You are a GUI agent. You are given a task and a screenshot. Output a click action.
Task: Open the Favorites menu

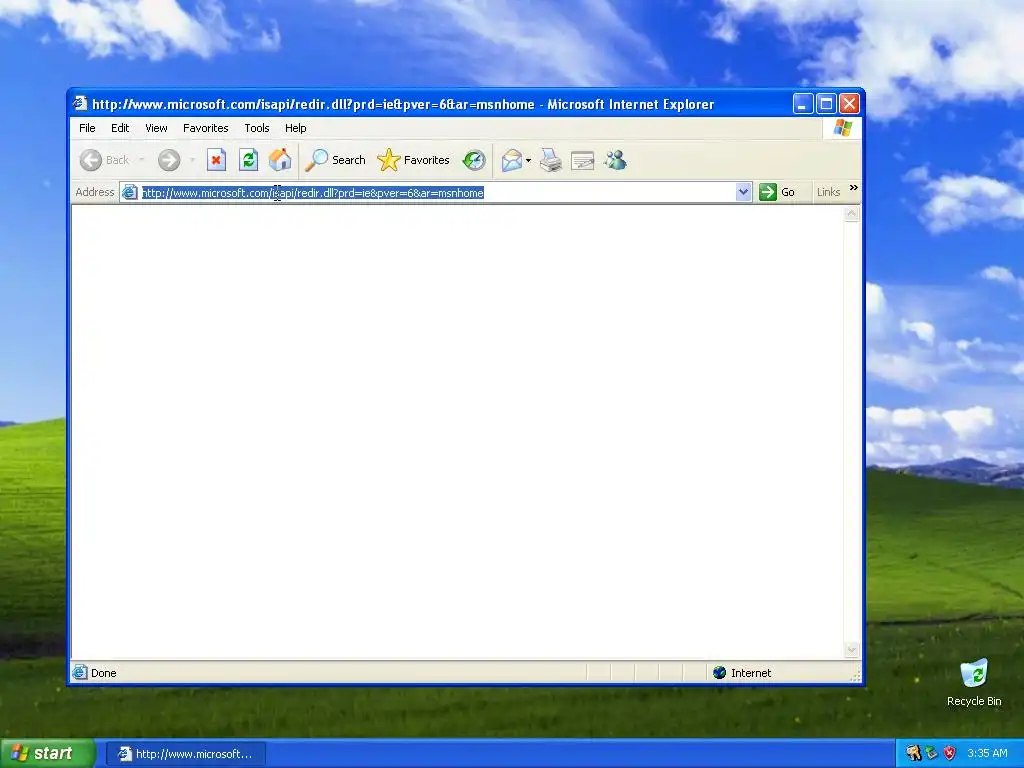click(x=206, y=128)
